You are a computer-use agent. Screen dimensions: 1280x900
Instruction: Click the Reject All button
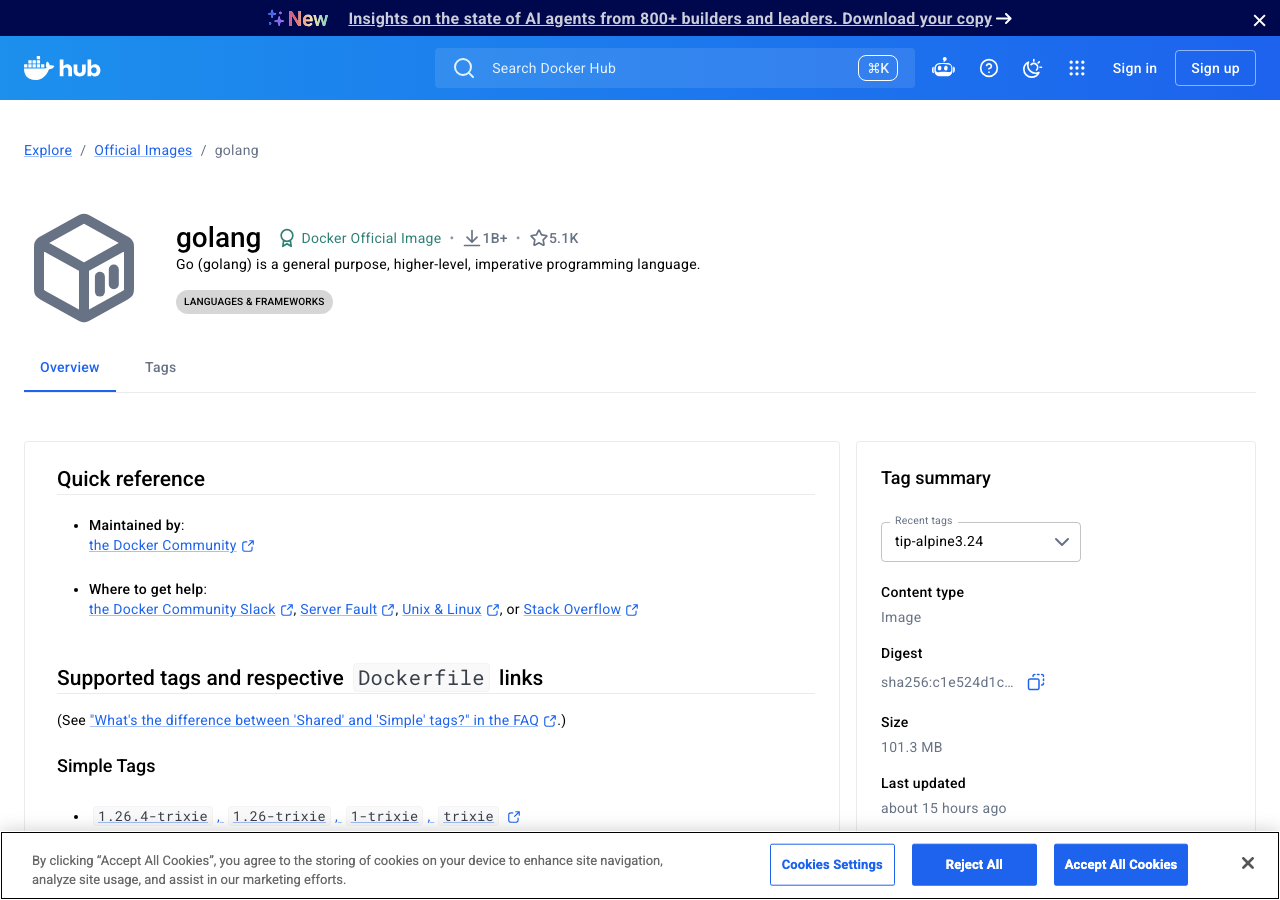(x=974, y=865)
